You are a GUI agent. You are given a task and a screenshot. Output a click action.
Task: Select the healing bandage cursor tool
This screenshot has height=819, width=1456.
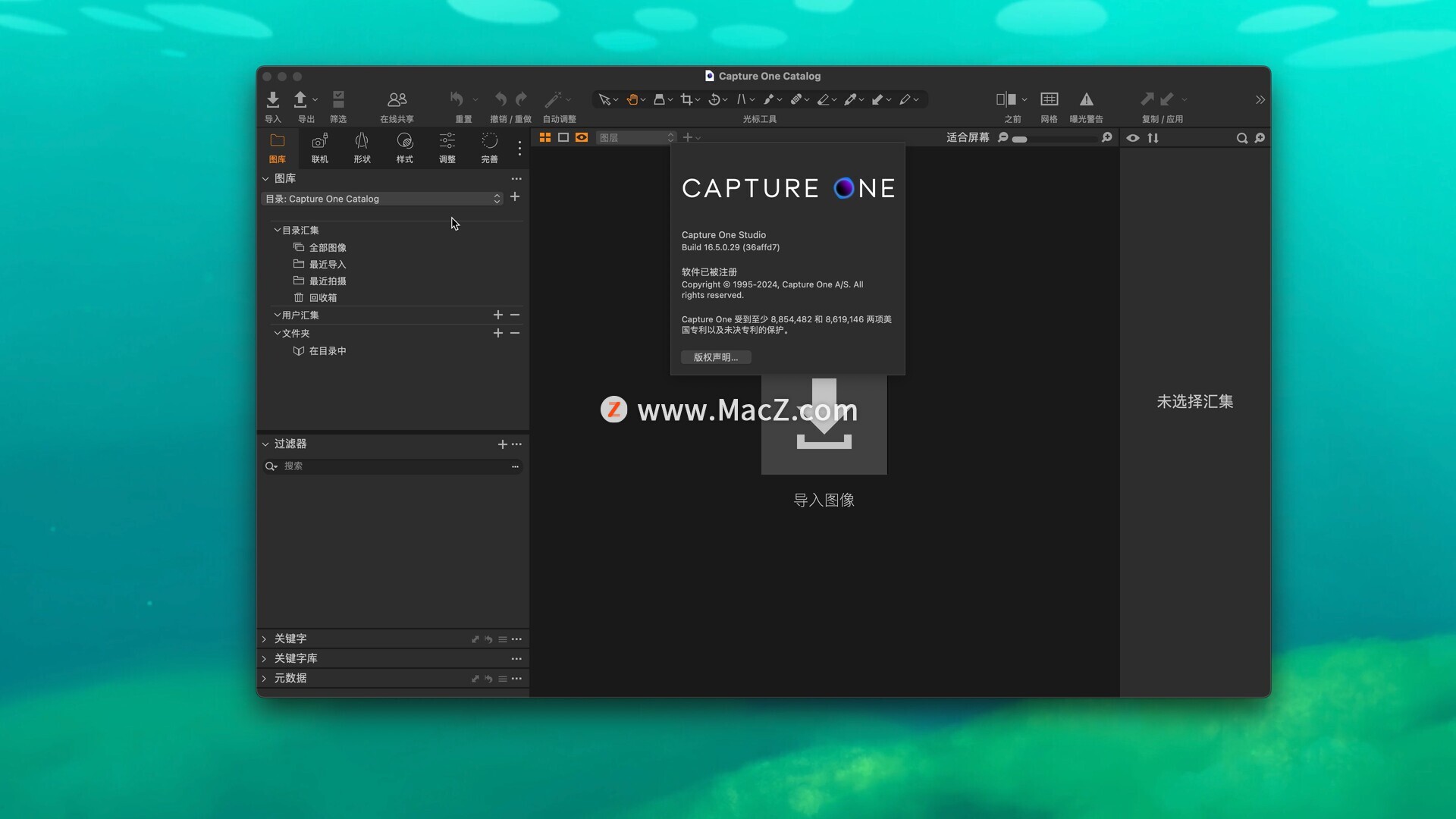[x=795, y=99]
